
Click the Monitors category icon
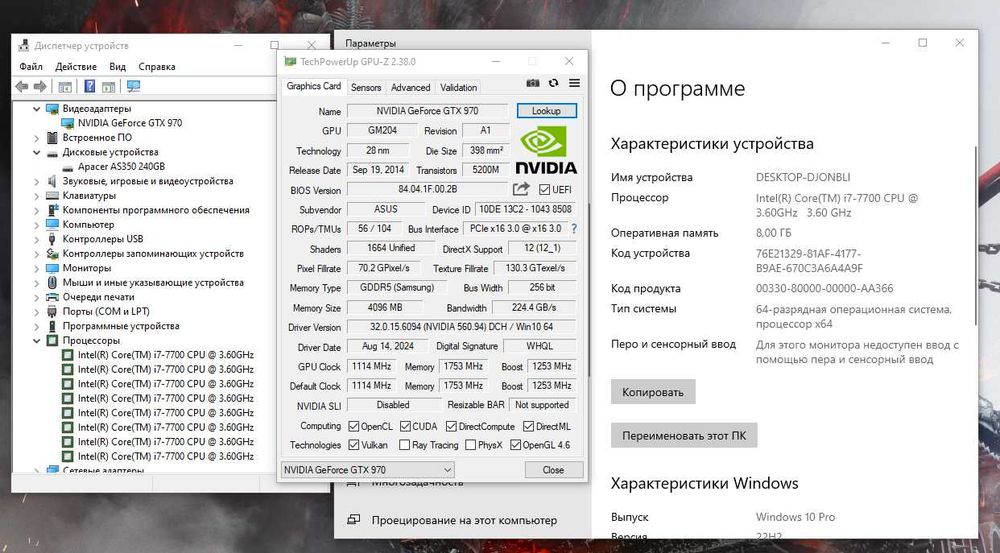click(x=52, y=268)
